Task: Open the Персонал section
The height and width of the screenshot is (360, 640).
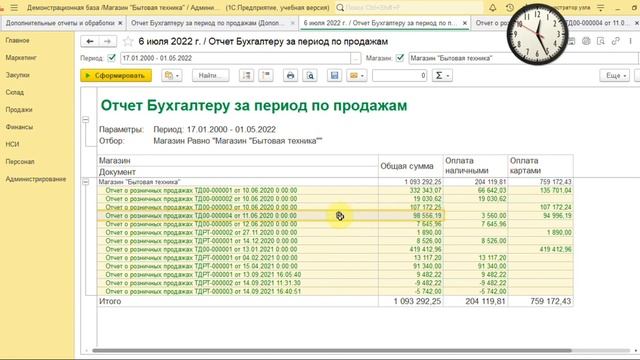Action: click(x=20, y=162)
